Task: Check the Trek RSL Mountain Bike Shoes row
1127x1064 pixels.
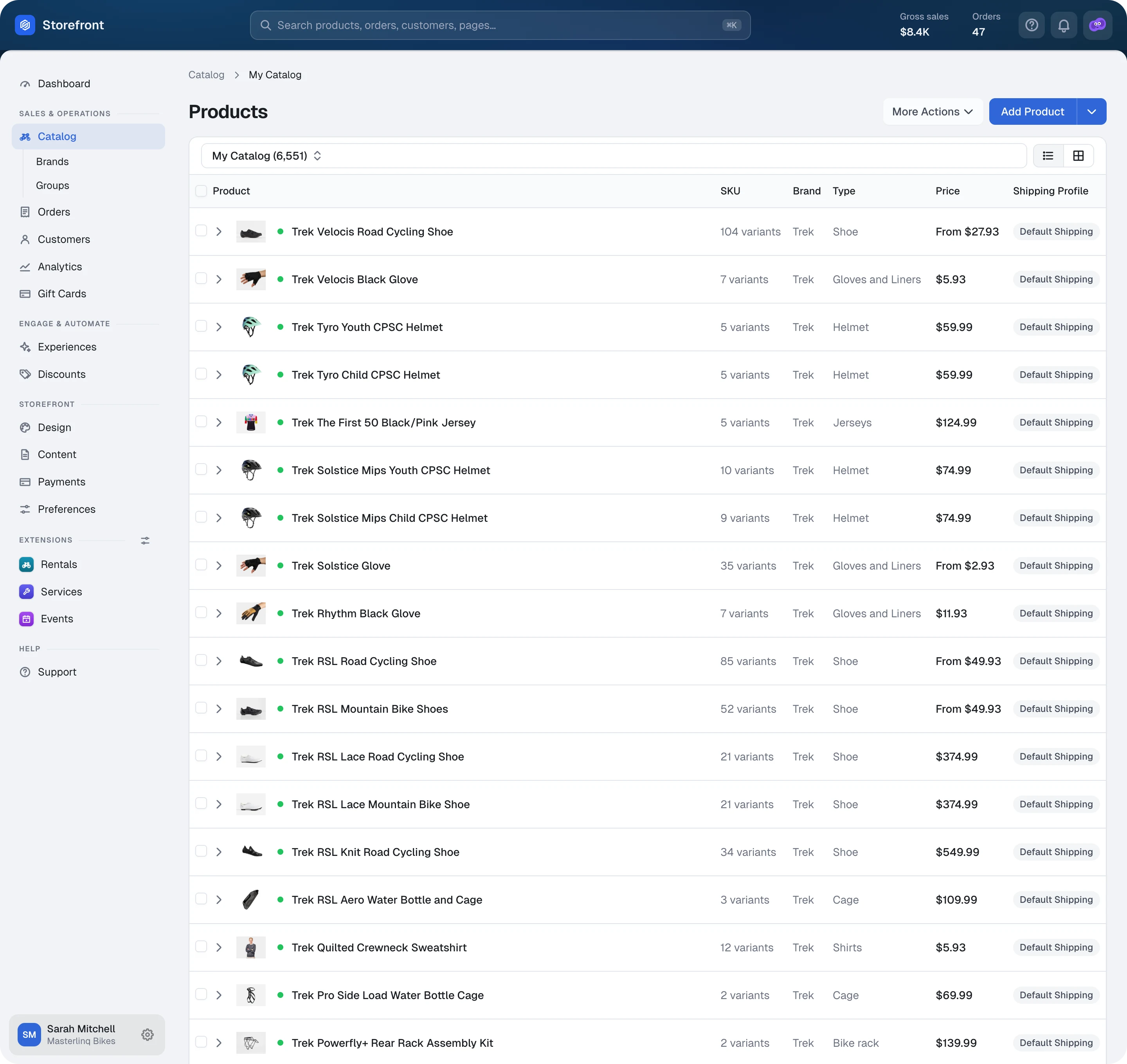Action: click(201, 708)
